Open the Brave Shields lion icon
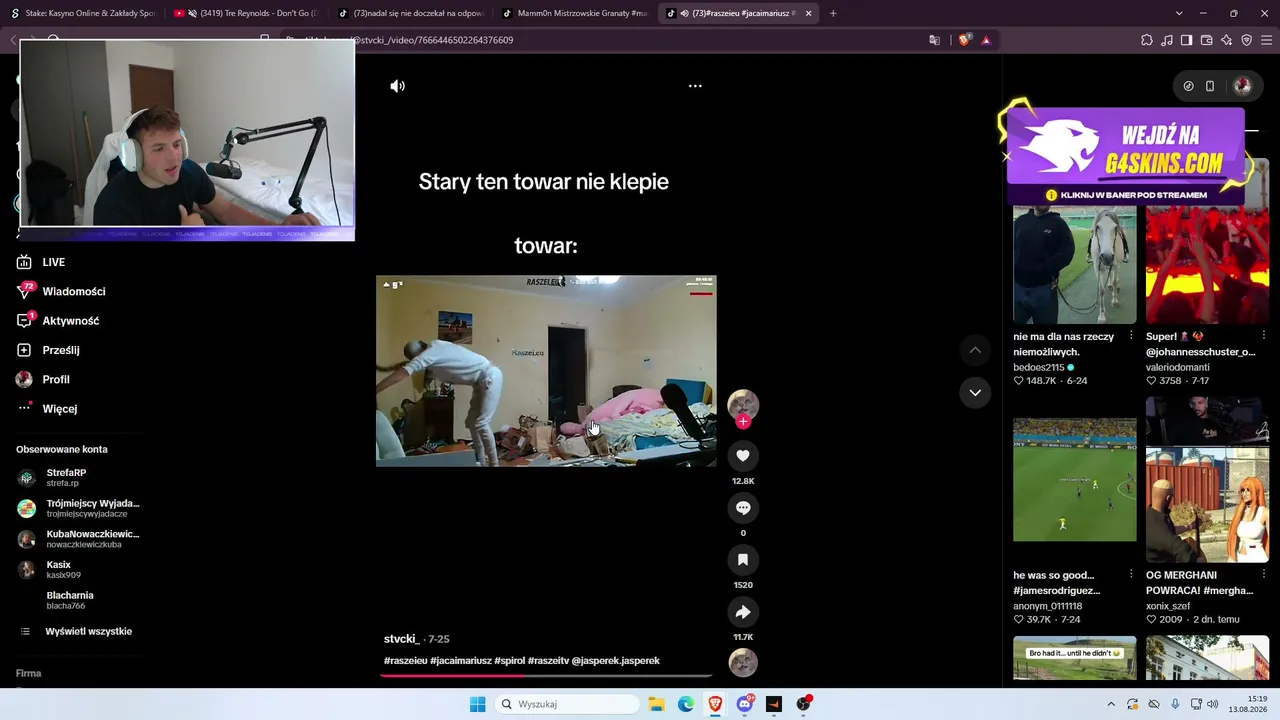 [x=964, y=40]
